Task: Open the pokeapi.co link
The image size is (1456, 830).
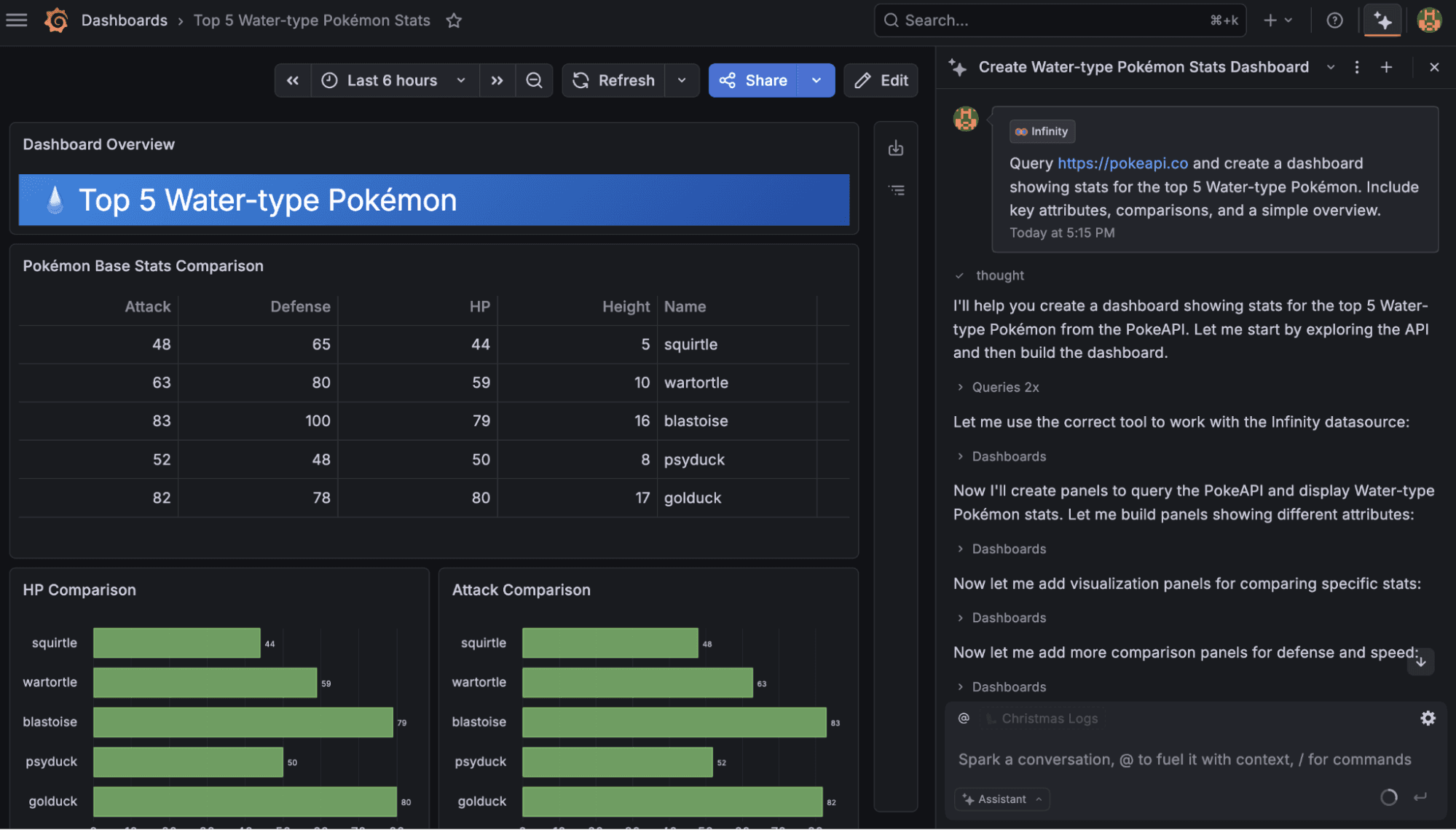Action: pos(1122,163)
